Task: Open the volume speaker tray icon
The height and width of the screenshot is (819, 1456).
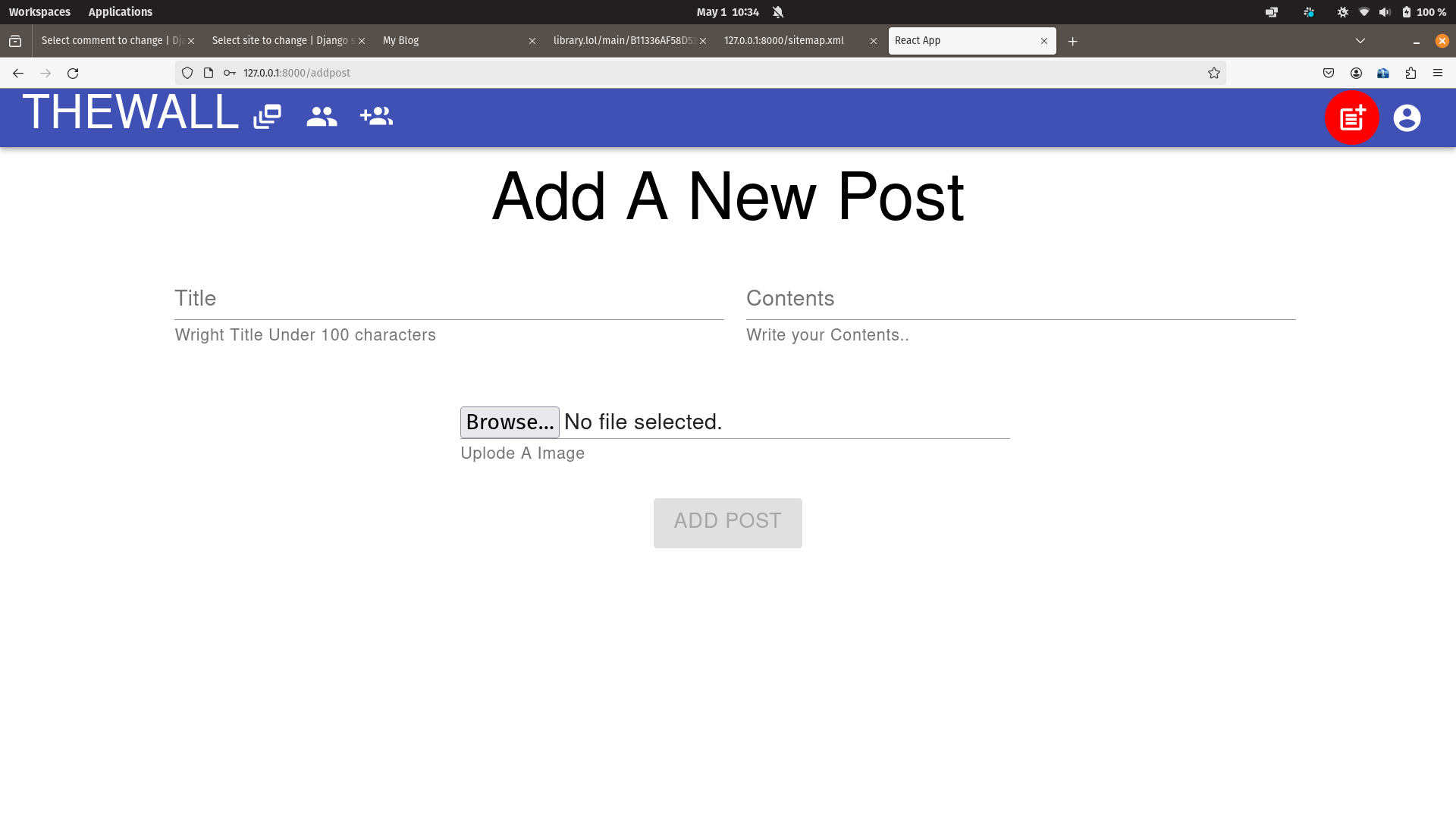Action: tap(1385, 12)
